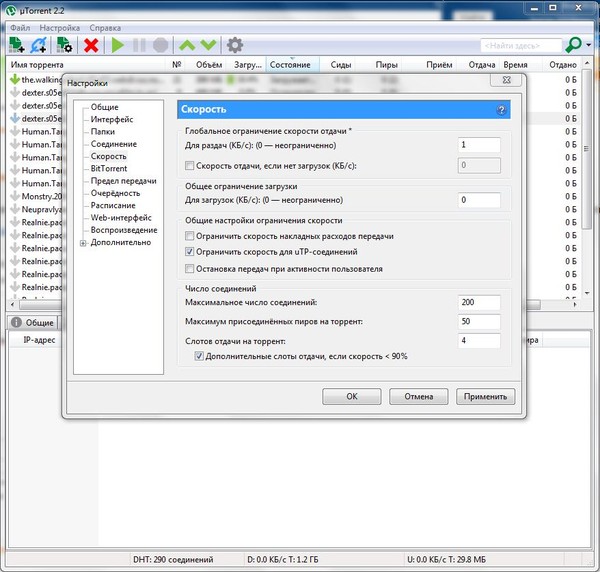Tick Ограничить скорость накладных расходов передачи

click(x=189, y=236)
